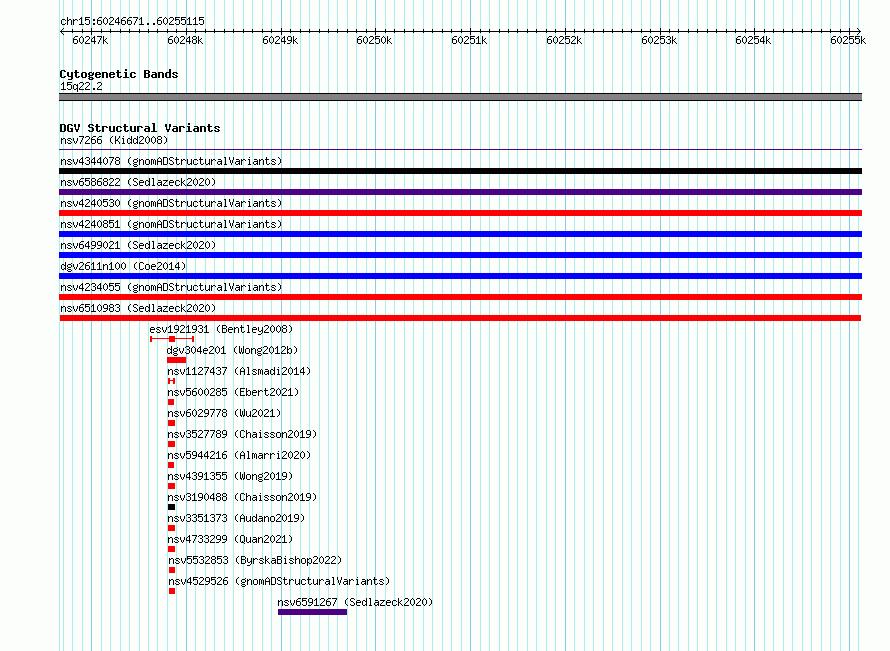
Task: Open nsv5532853 (ByrskaBishop2022) variant label
Action: tap(255, 560)
